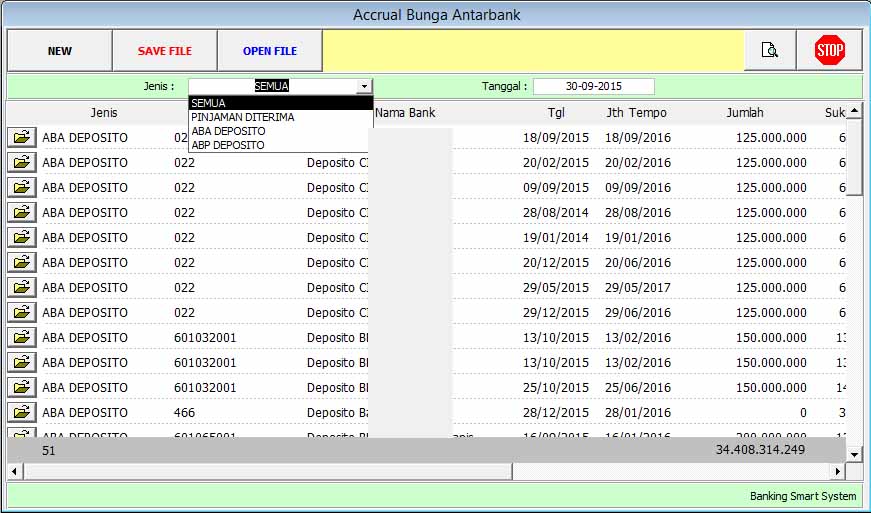Select SEMUA in the Jenis list

point(281,103)
